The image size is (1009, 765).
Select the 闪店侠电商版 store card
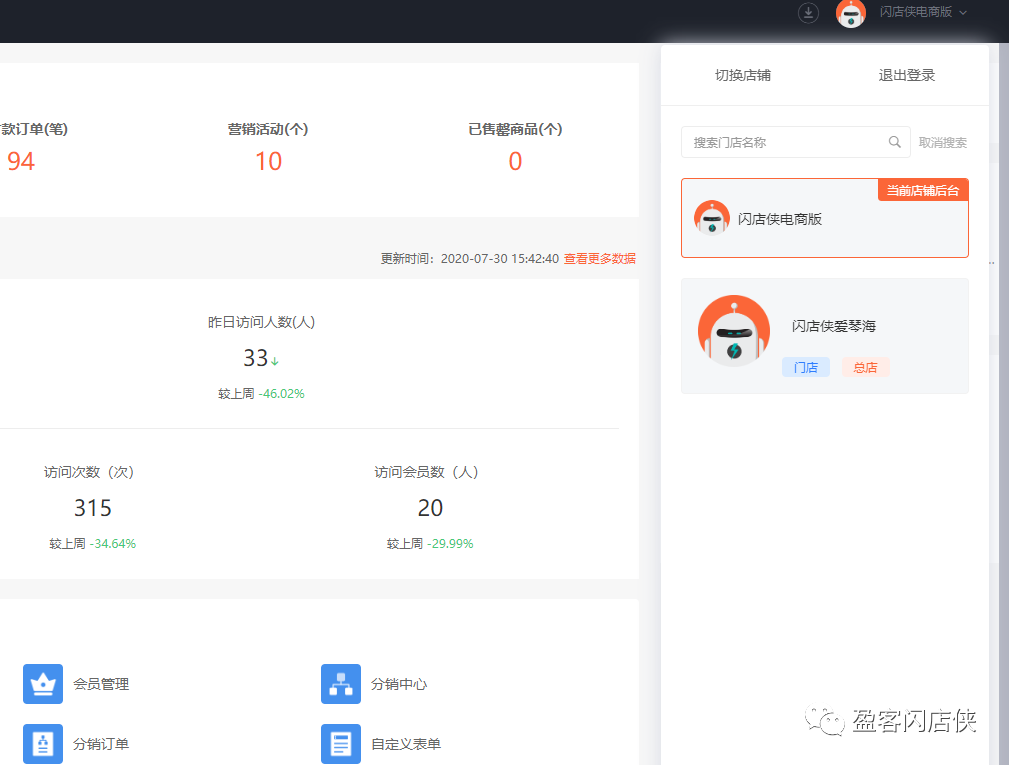pyautogui.click(x=824, y=219)
